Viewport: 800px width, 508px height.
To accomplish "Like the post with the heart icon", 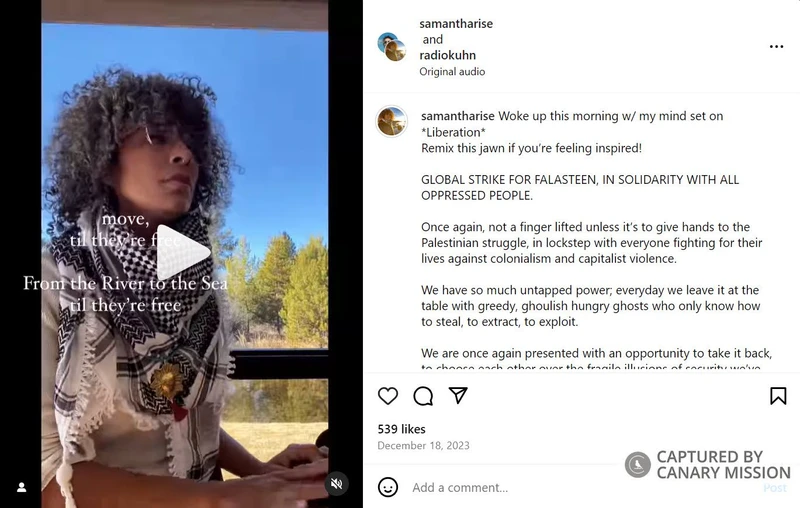I will coord(388,396).
